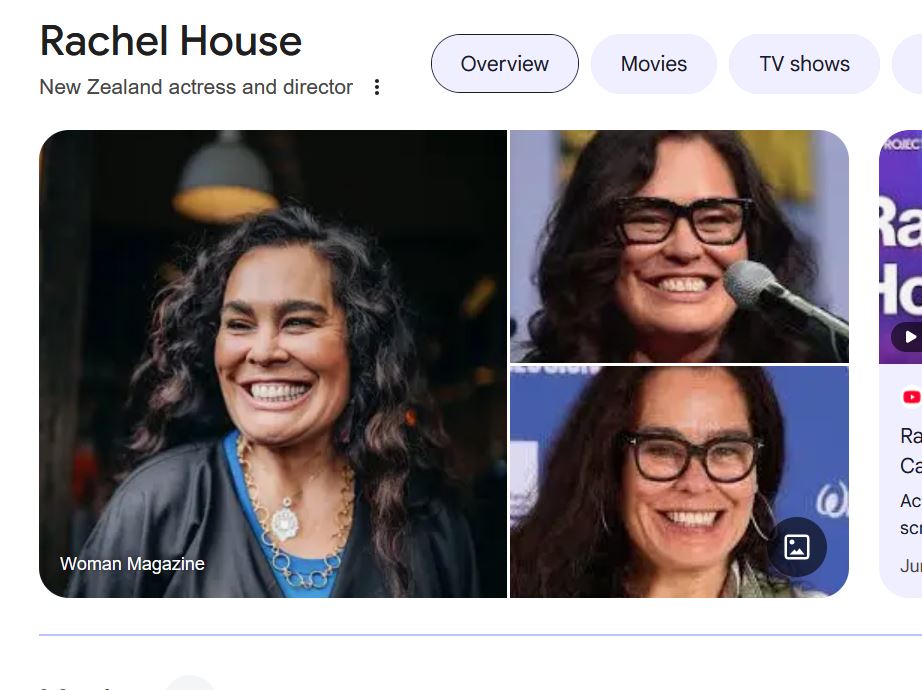The height and width of the screenshot is (690, 922).
Task: Click the Woman Magazine source label
Action: coord(132,564)
